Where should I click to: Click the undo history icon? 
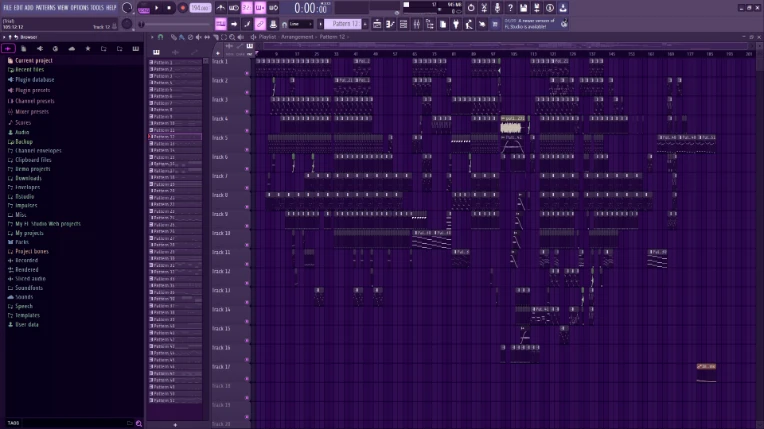click(471, 8)
